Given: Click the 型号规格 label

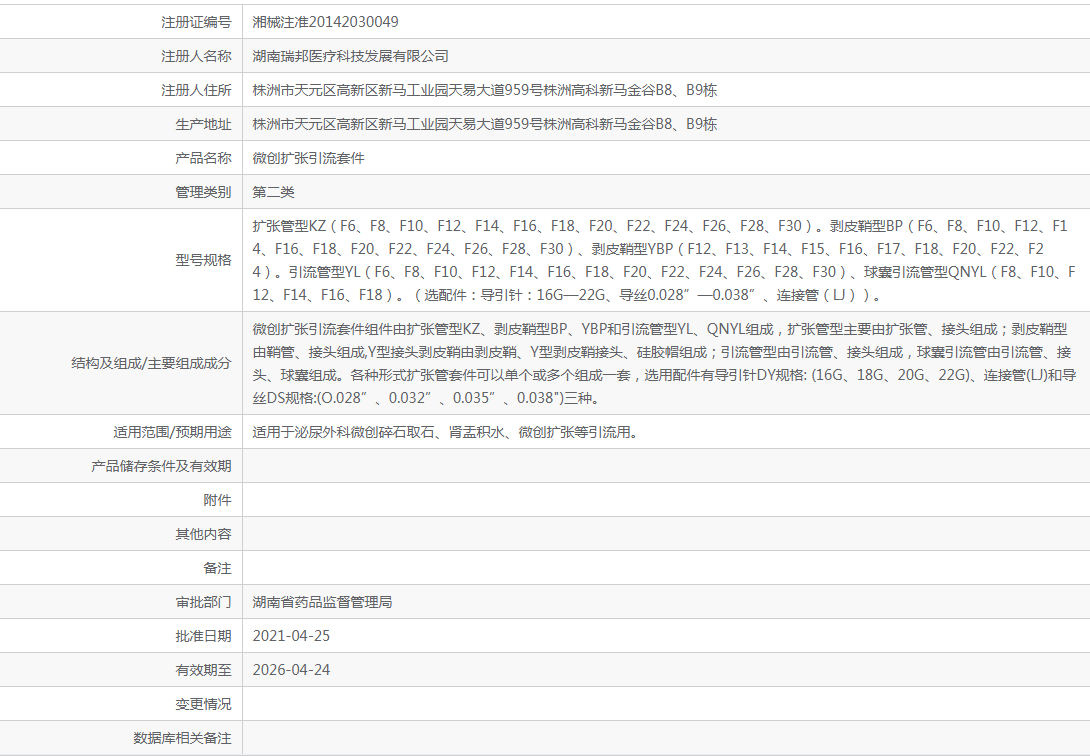Looking at the screenshot, I should coord(203,261).
